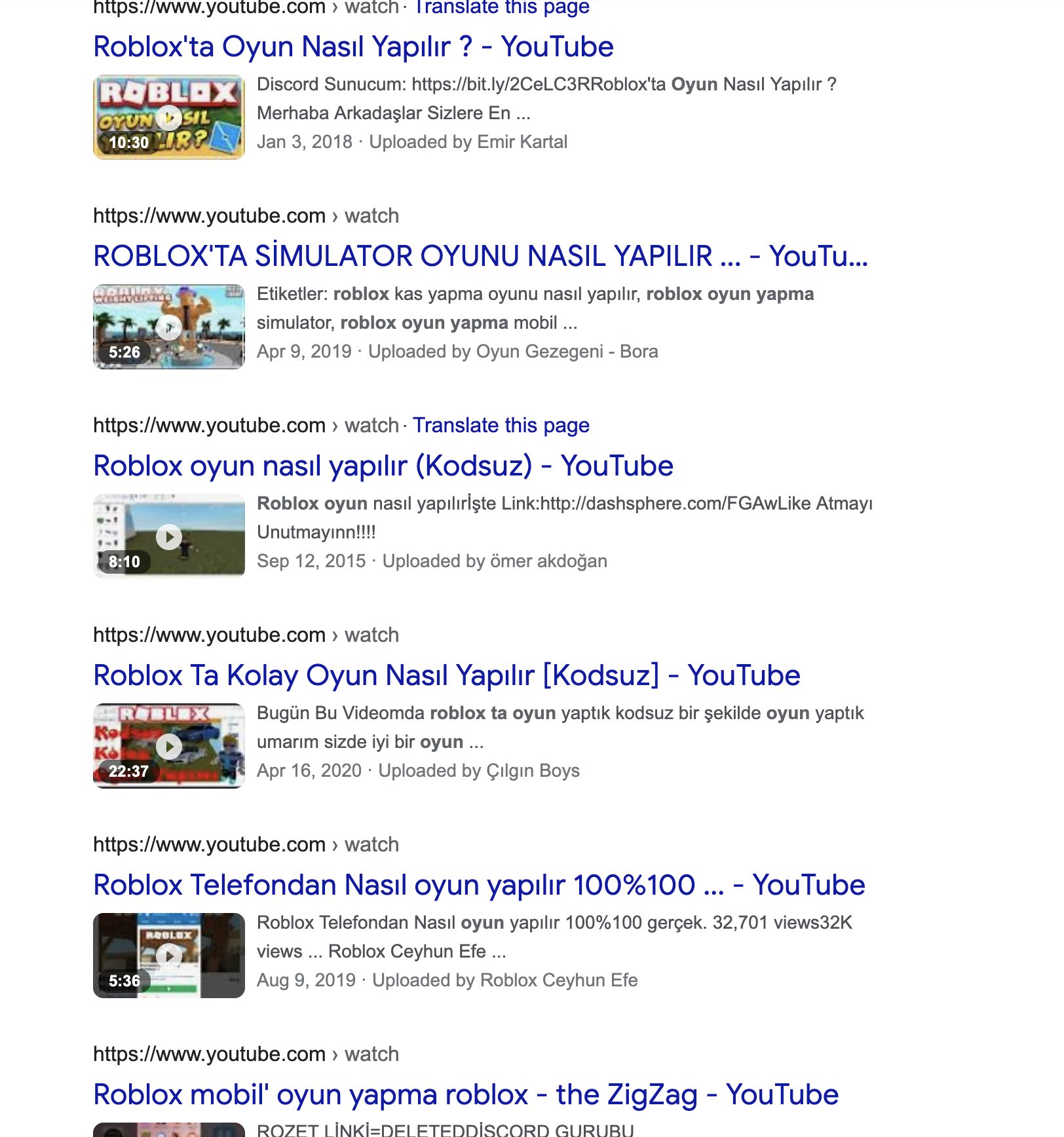Click play icon on the 5:36 video thumbnail
This screenshot has width=1064, height=1137.
coord(169,956)
